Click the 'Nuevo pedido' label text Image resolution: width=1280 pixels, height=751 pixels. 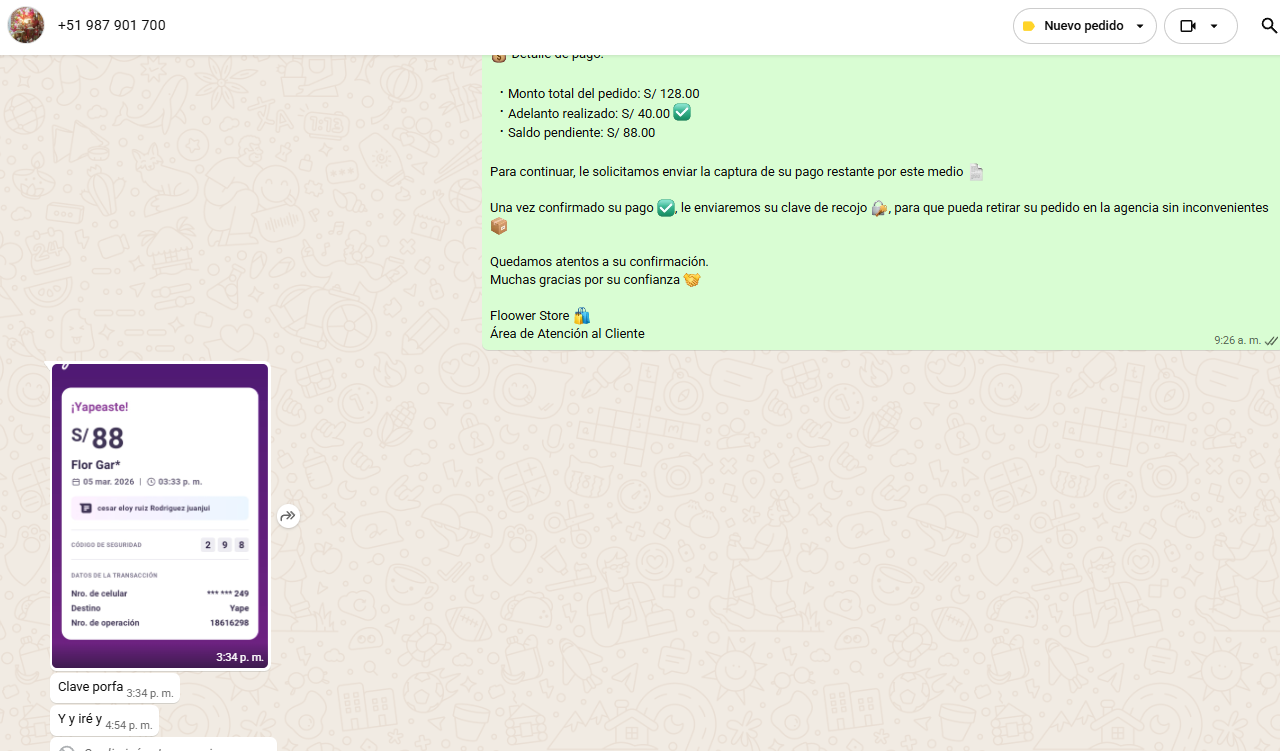[1083, 26]
